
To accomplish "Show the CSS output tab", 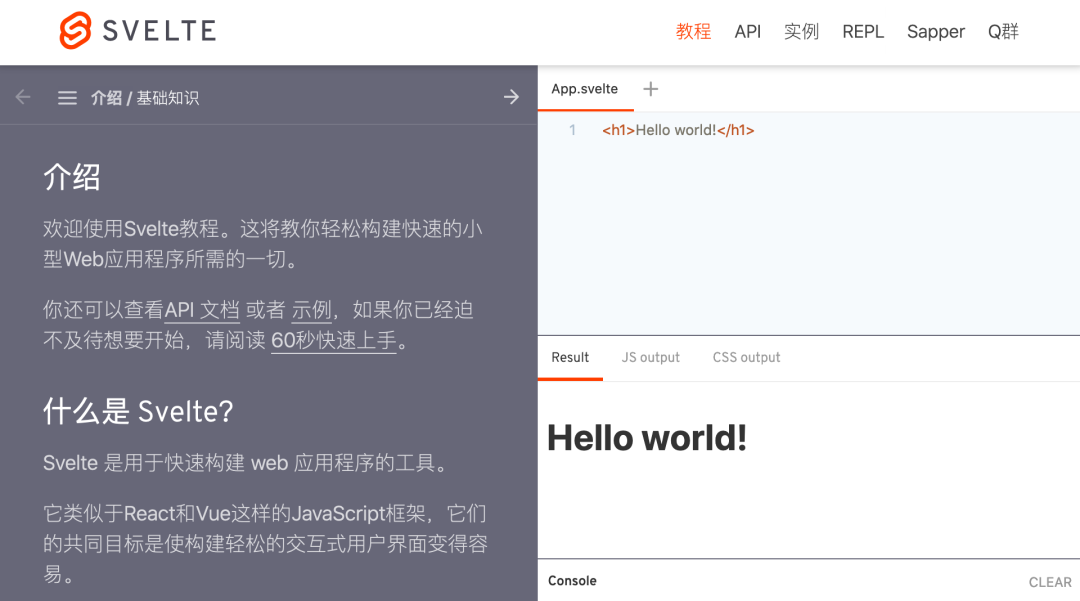I will click(746, 358).
